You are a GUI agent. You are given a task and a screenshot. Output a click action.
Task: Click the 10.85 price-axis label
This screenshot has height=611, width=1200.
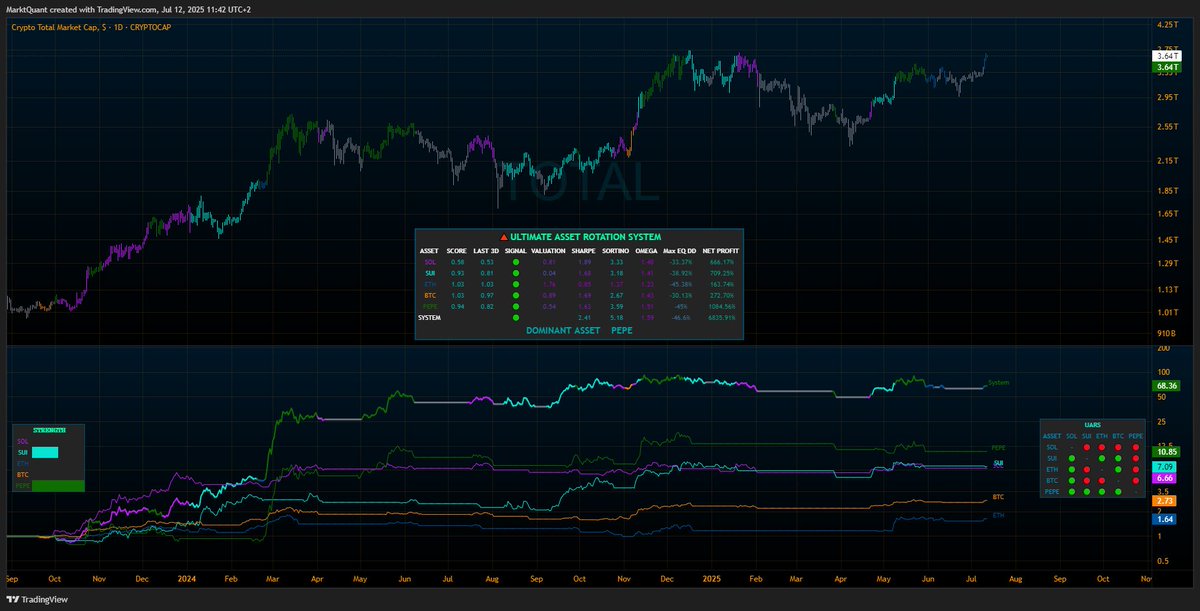tap(1166, 452)
